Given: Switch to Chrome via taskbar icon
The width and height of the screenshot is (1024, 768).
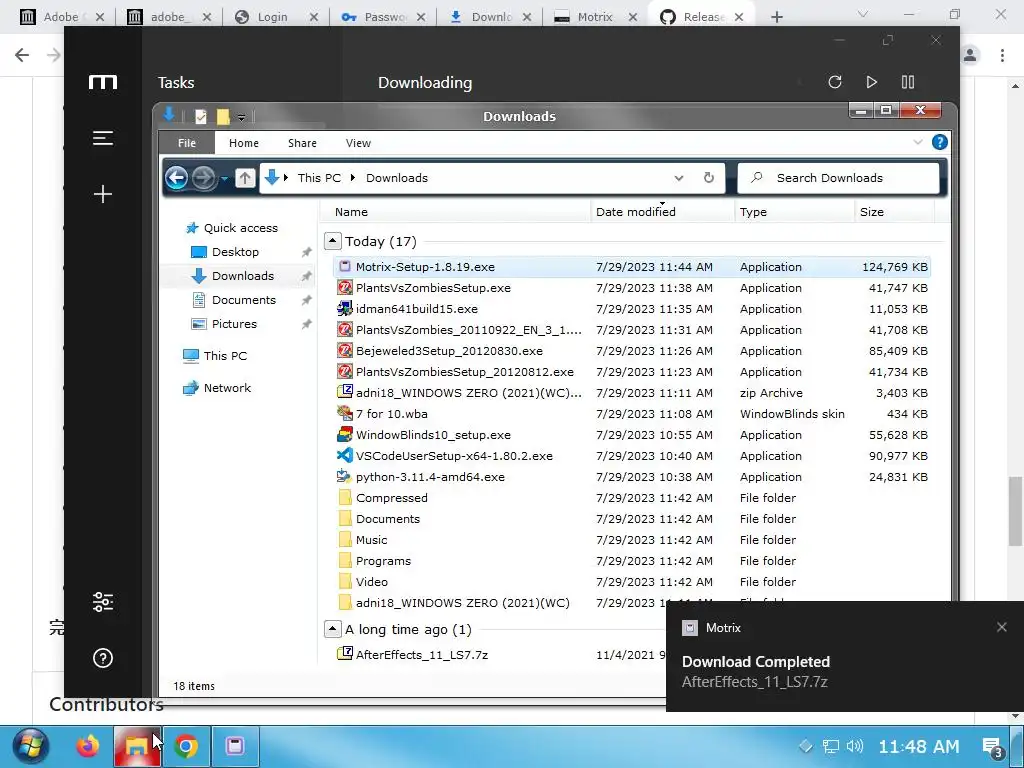Looking at the screenshot, I should click(186, 746).
